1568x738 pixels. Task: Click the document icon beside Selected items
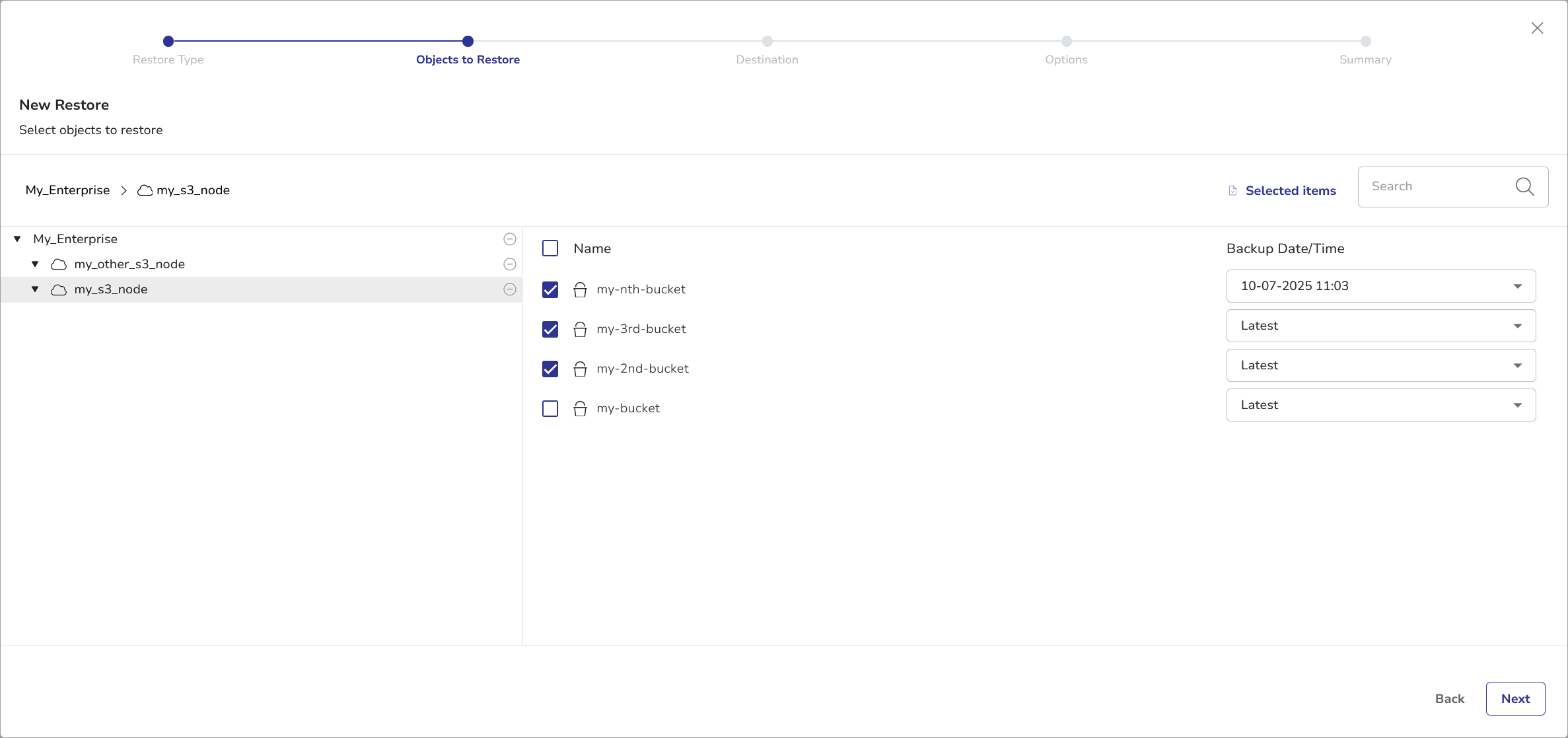click(1232, 191)
